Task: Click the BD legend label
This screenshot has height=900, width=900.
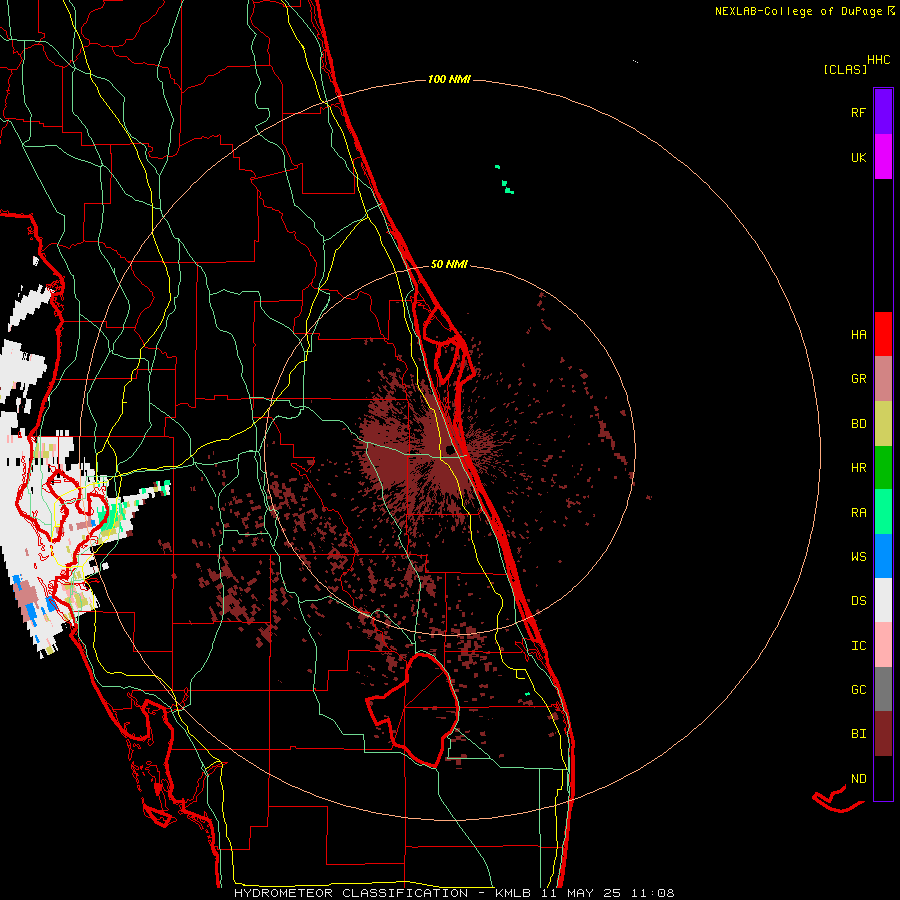Action: point(858,424)
